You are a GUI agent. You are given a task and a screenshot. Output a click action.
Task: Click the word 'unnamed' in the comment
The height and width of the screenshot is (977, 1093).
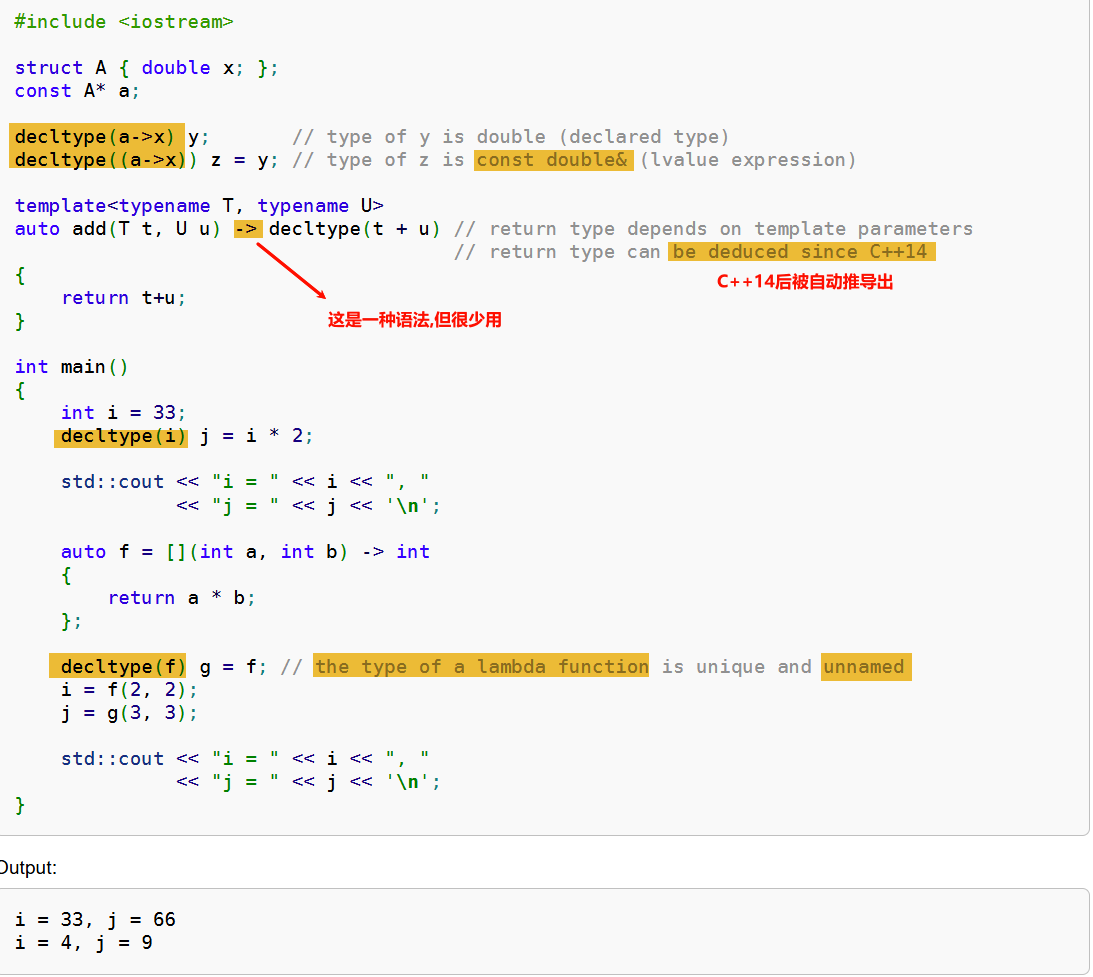point(864,666)
